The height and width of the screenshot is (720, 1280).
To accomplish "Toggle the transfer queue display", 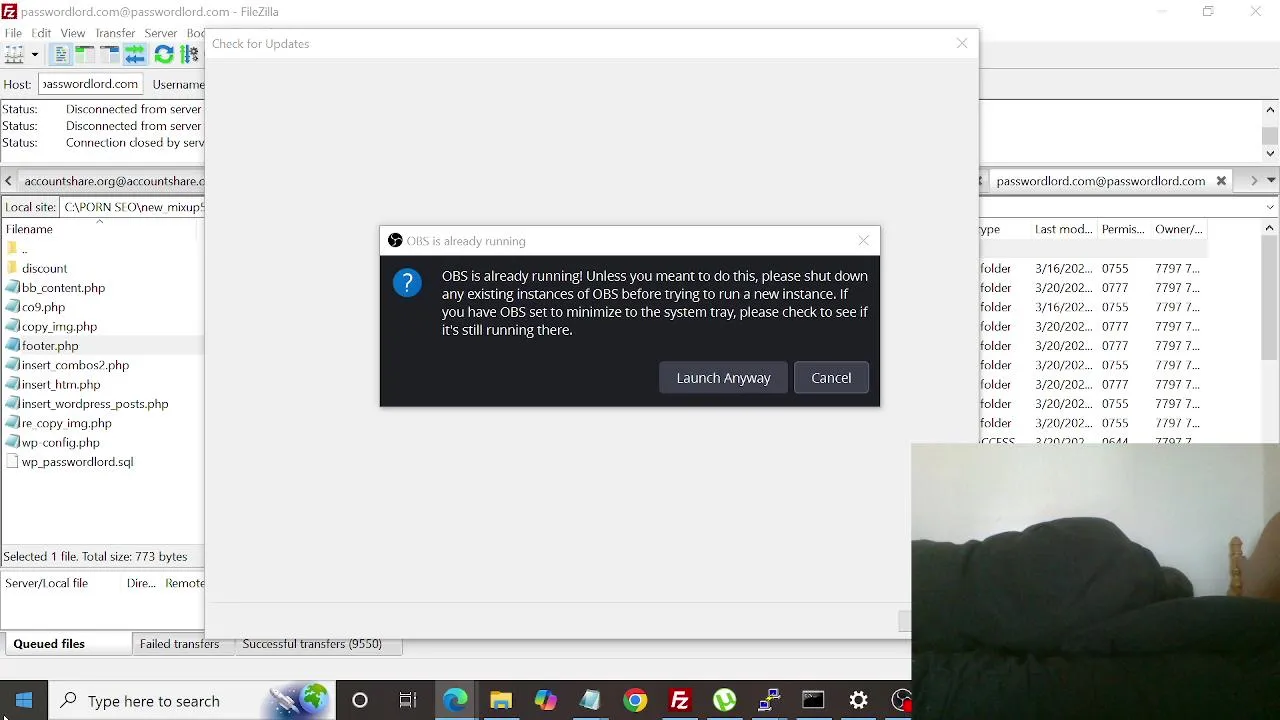I will [x=135, y=55].
